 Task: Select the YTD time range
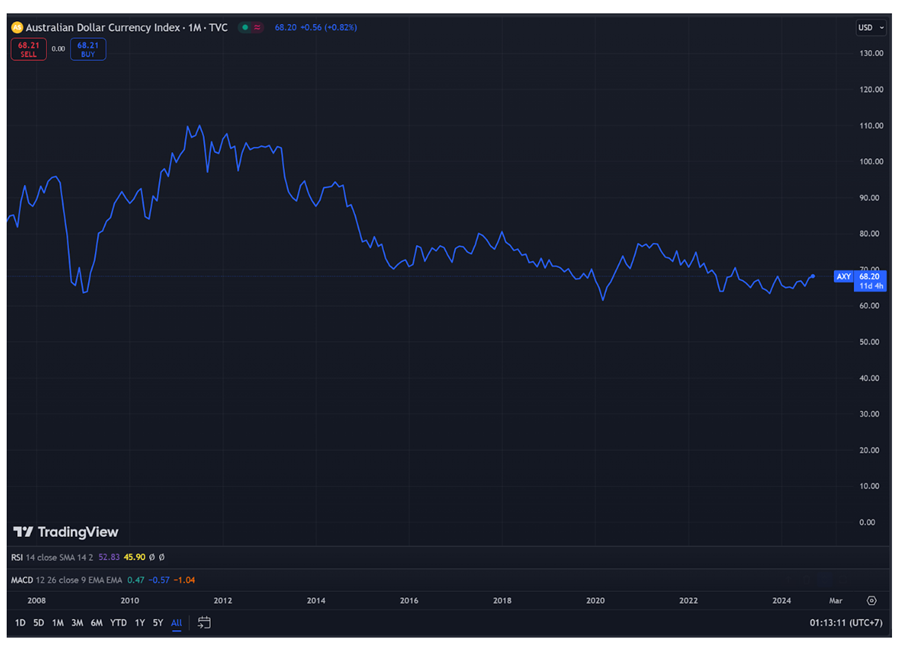tap(118, 623)
